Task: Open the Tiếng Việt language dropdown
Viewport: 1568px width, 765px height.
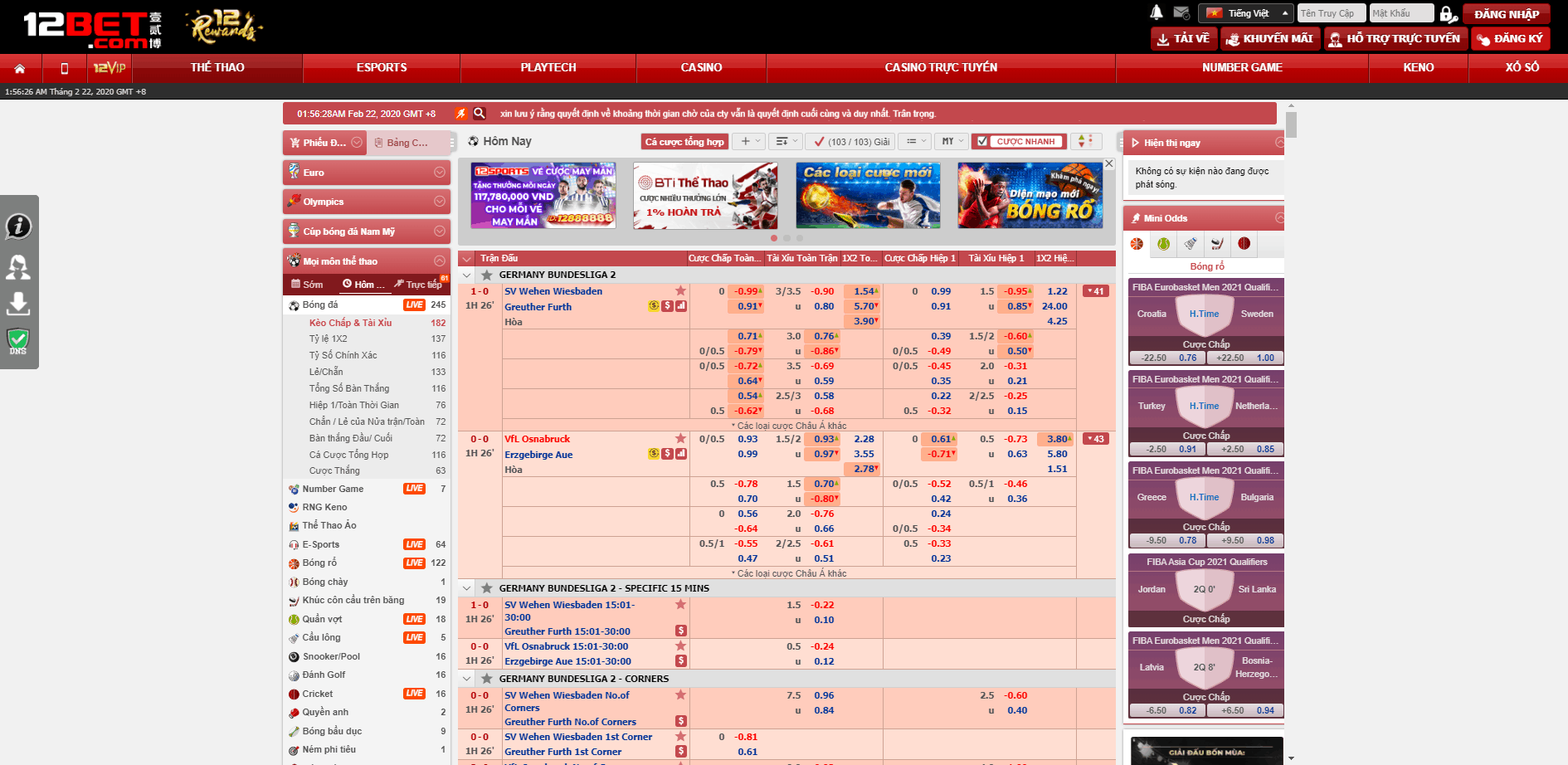Action: point(1248,13)
